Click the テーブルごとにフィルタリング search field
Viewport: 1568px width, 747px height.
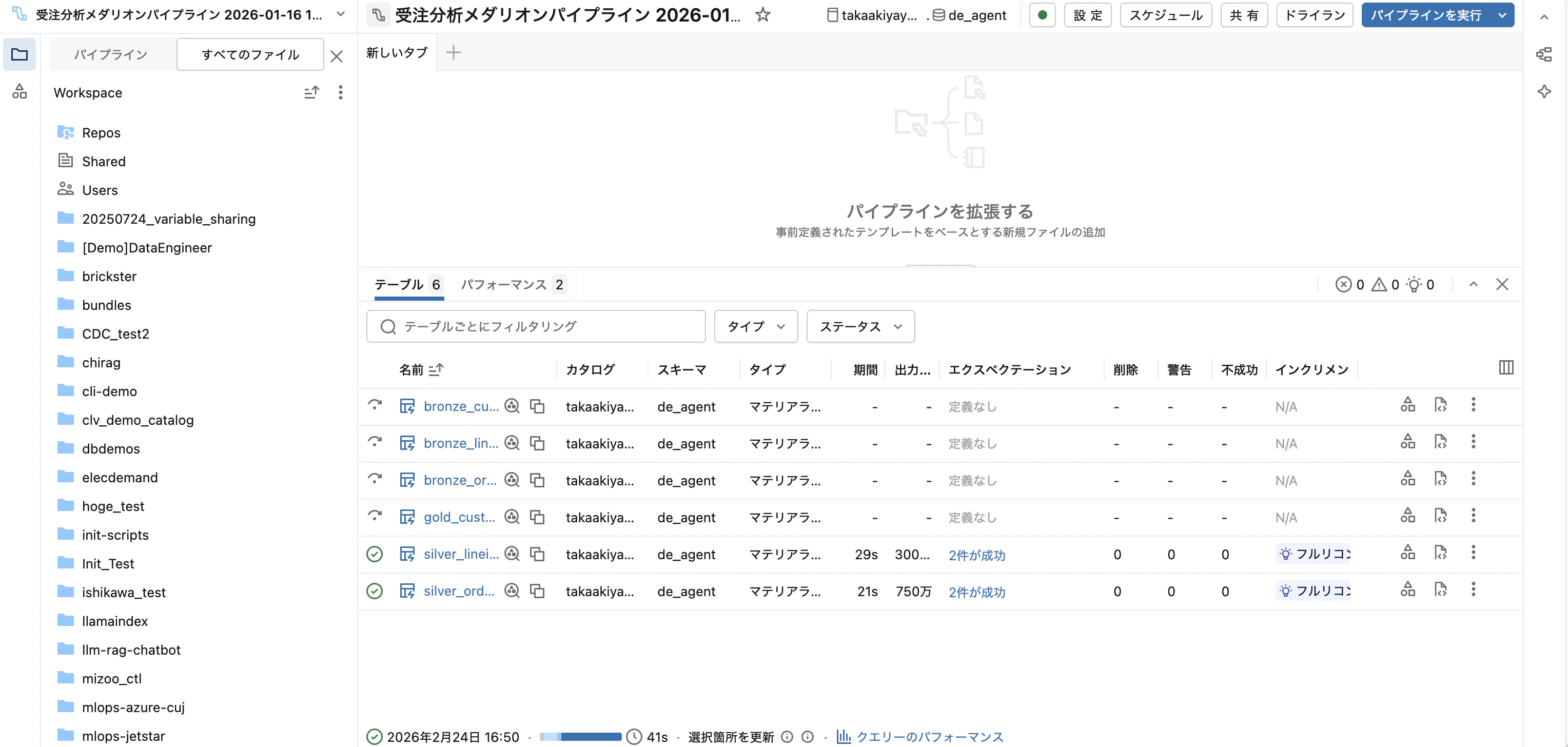[x=536, y=326]
